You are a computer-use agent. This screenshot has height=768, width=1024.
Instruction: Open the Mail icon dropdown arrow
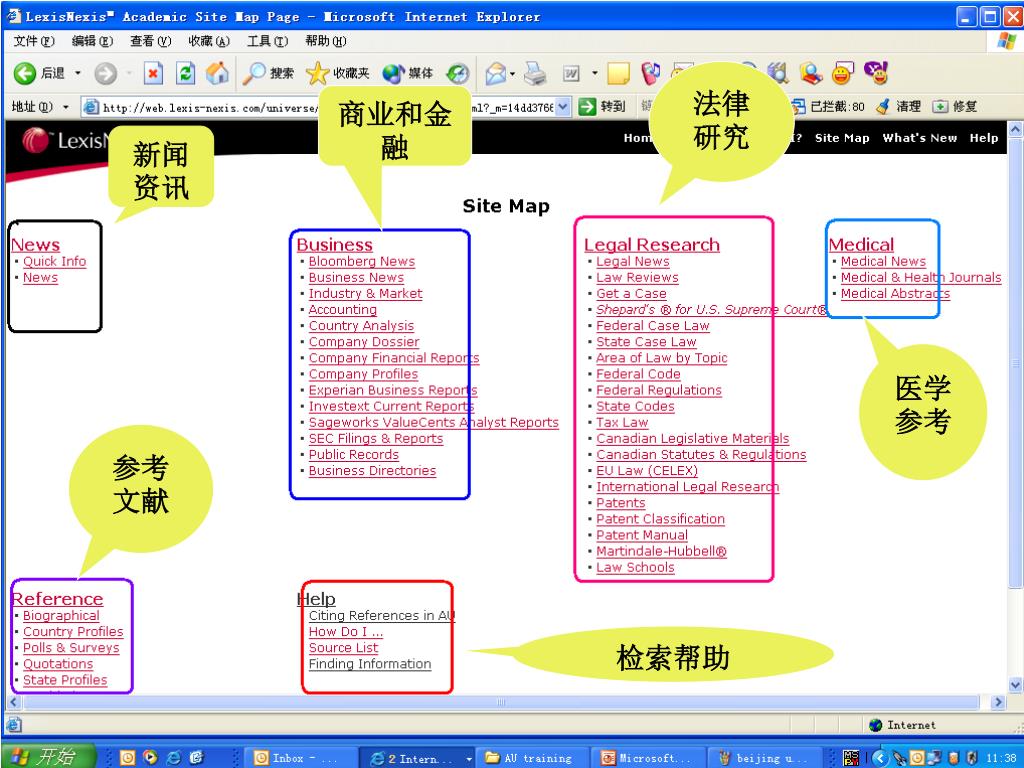point(513,73)
